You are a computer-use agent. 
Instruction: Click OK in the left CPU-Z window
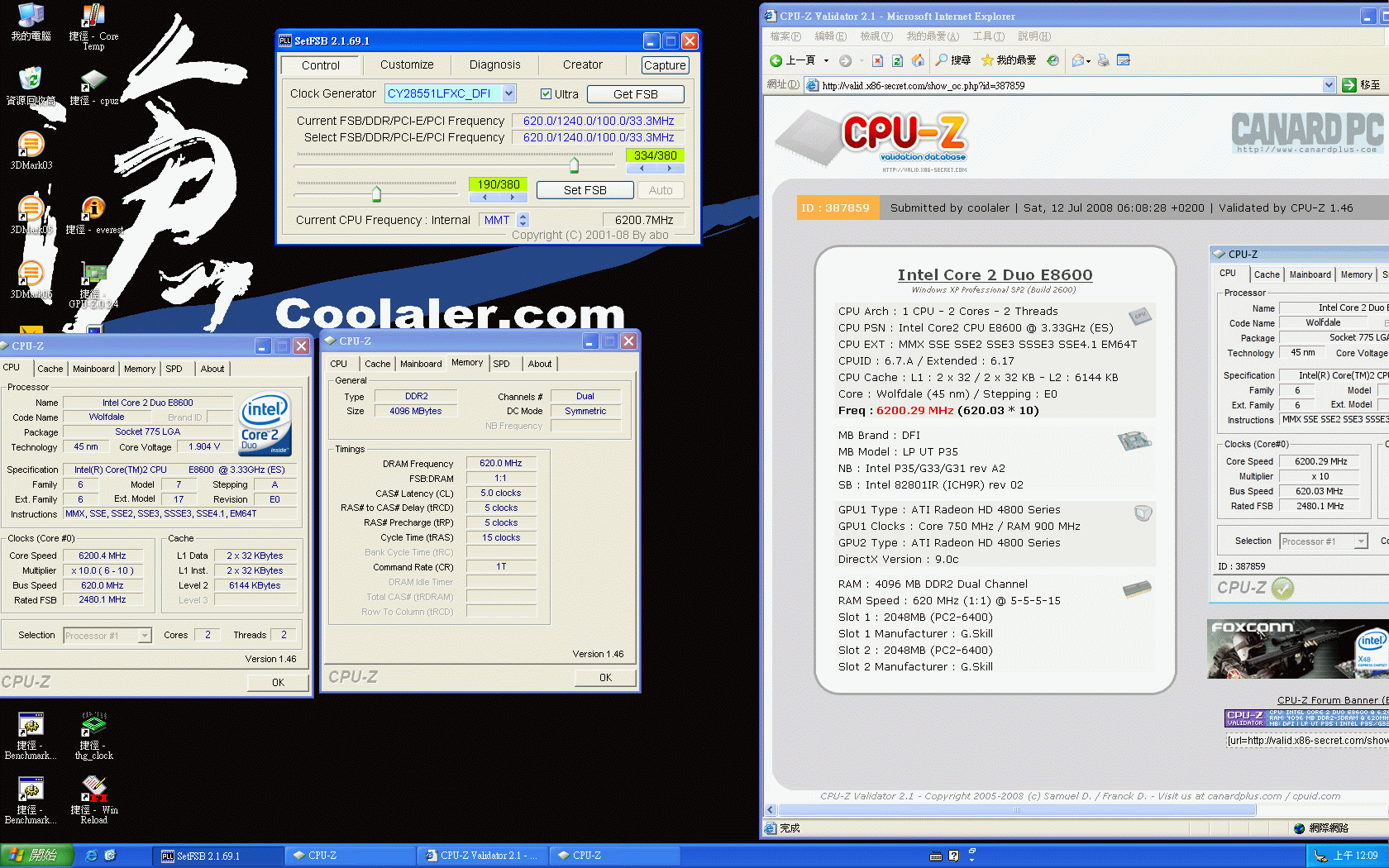(x=278, y=683)
